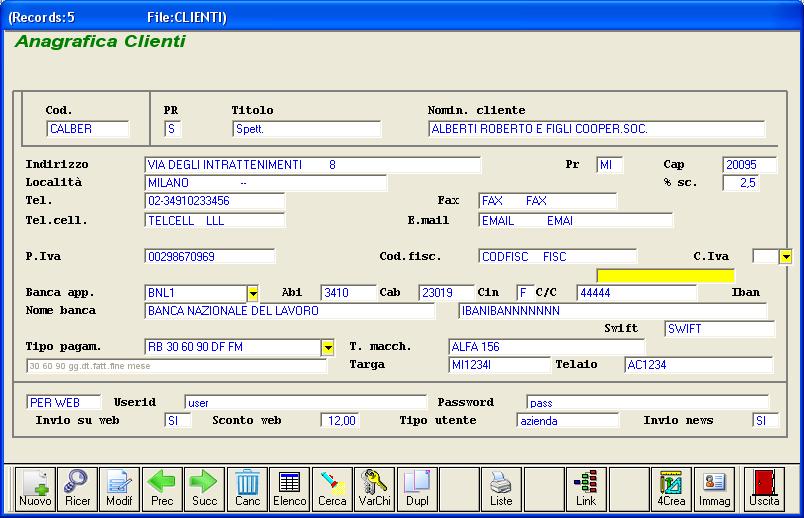Click the Nome banca field BANCA NAZIONALE
The height and width of the screenshot is (518, 804).
290,311
